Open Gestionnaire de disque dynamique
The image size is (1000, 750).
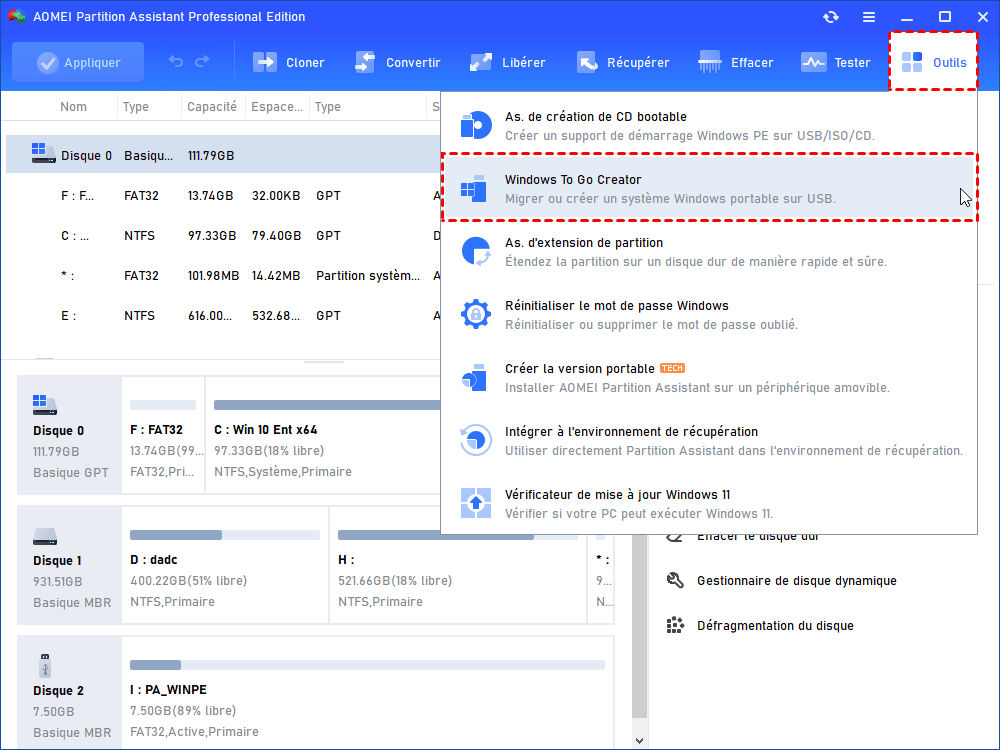[x=796, y=581]
